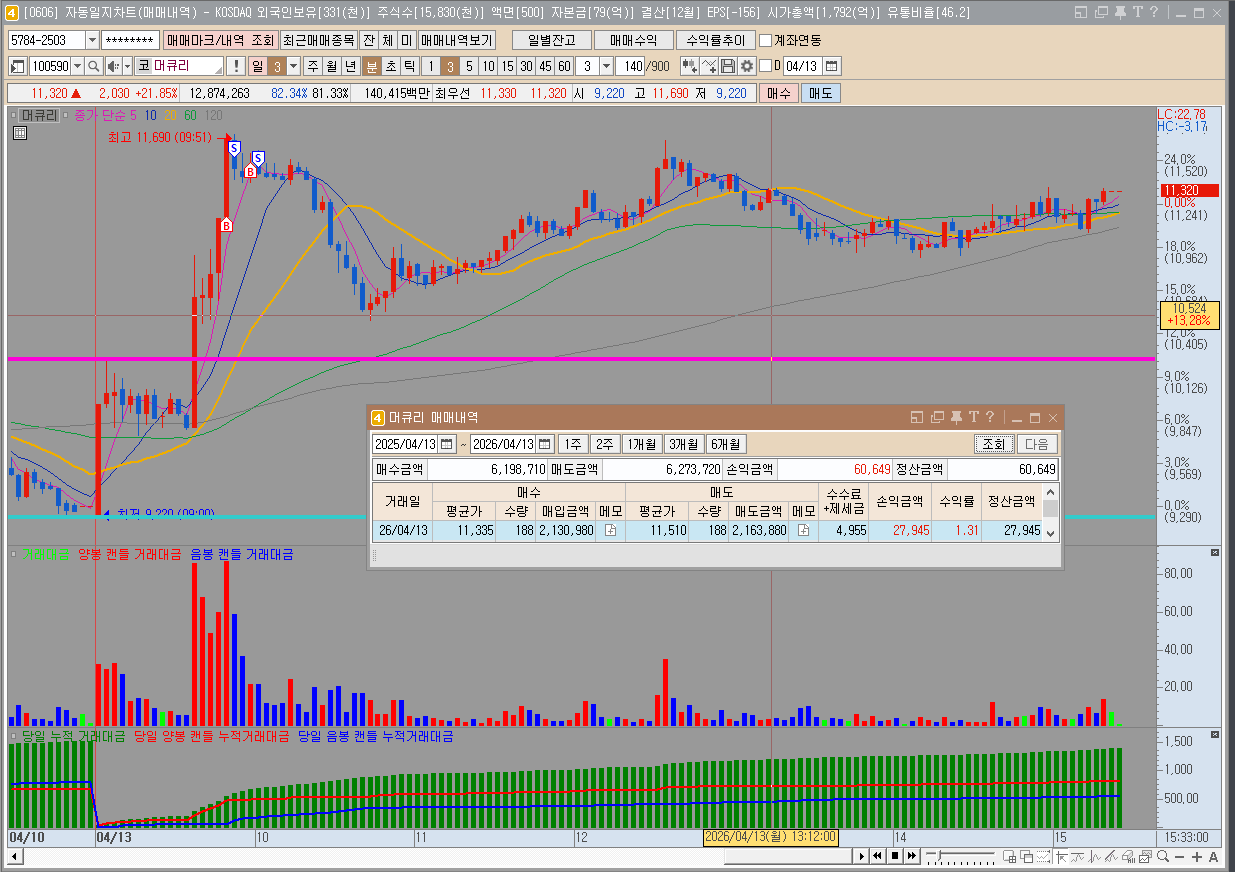This screenshot has height=872, width=1235.
Task: Click the 일별잔고 button
Action: [550, 40]
